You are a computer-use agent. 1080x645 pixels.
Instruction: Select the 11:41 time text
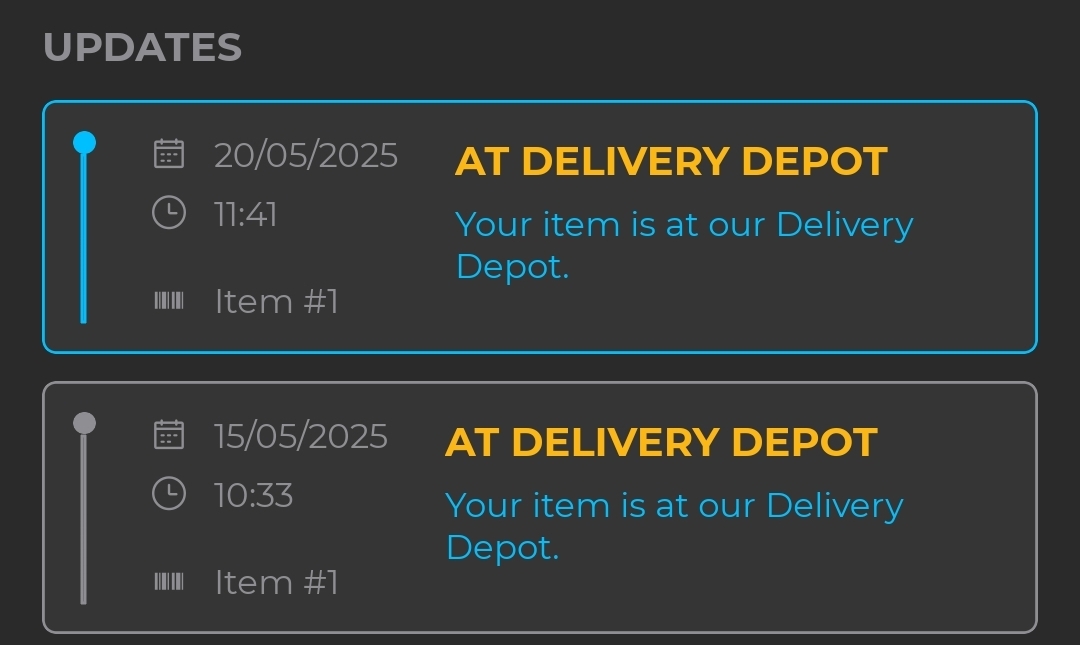[246, 214]
